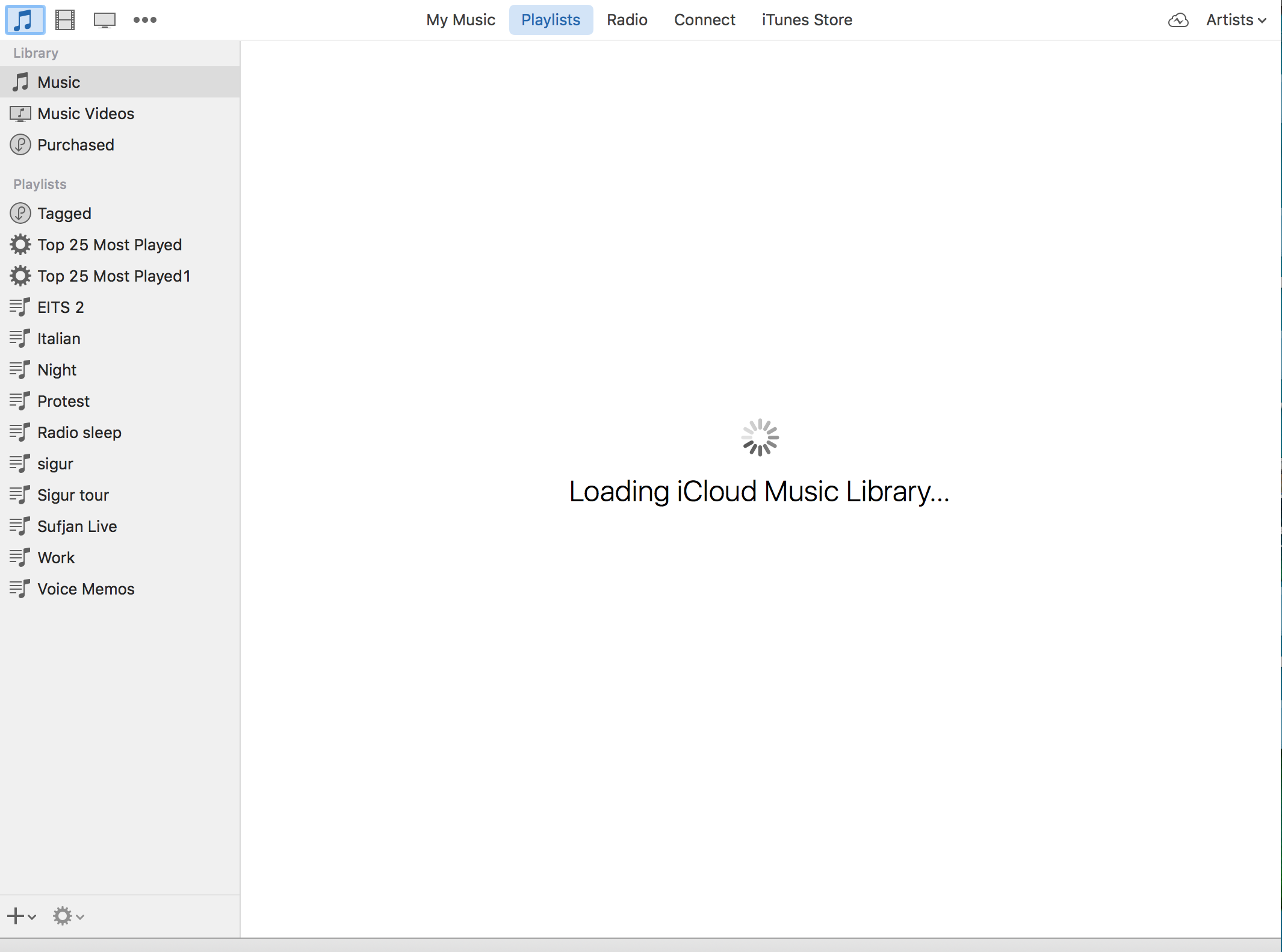This screenshot has height=952, width=1282.
Task: Click the Purchased circular icon
Action: click(20, 144)
